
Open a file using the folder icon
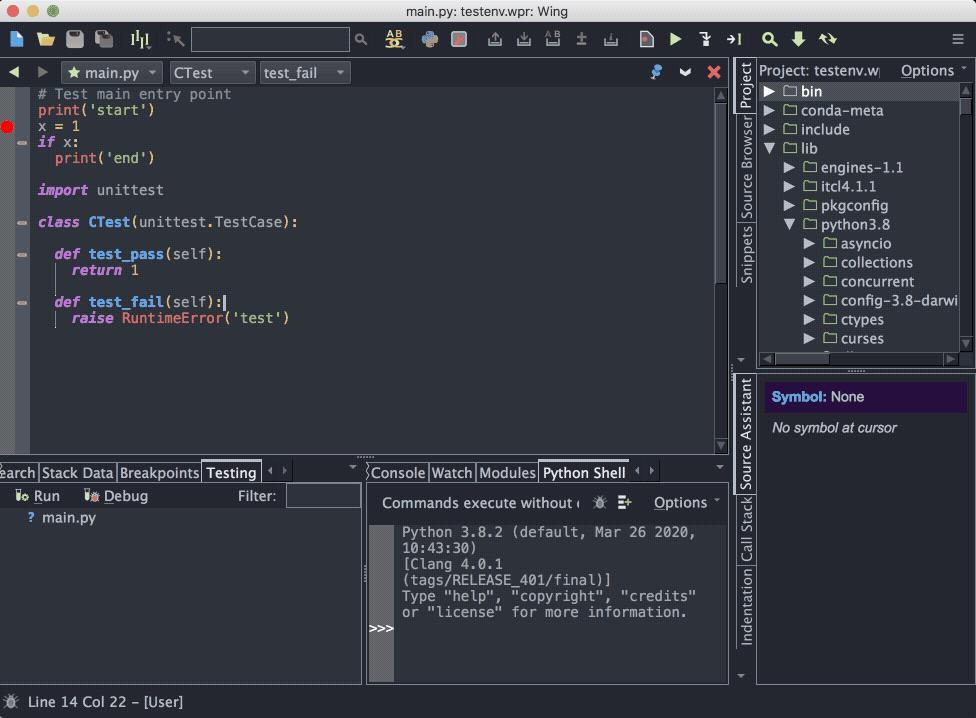tap(45, 39)
